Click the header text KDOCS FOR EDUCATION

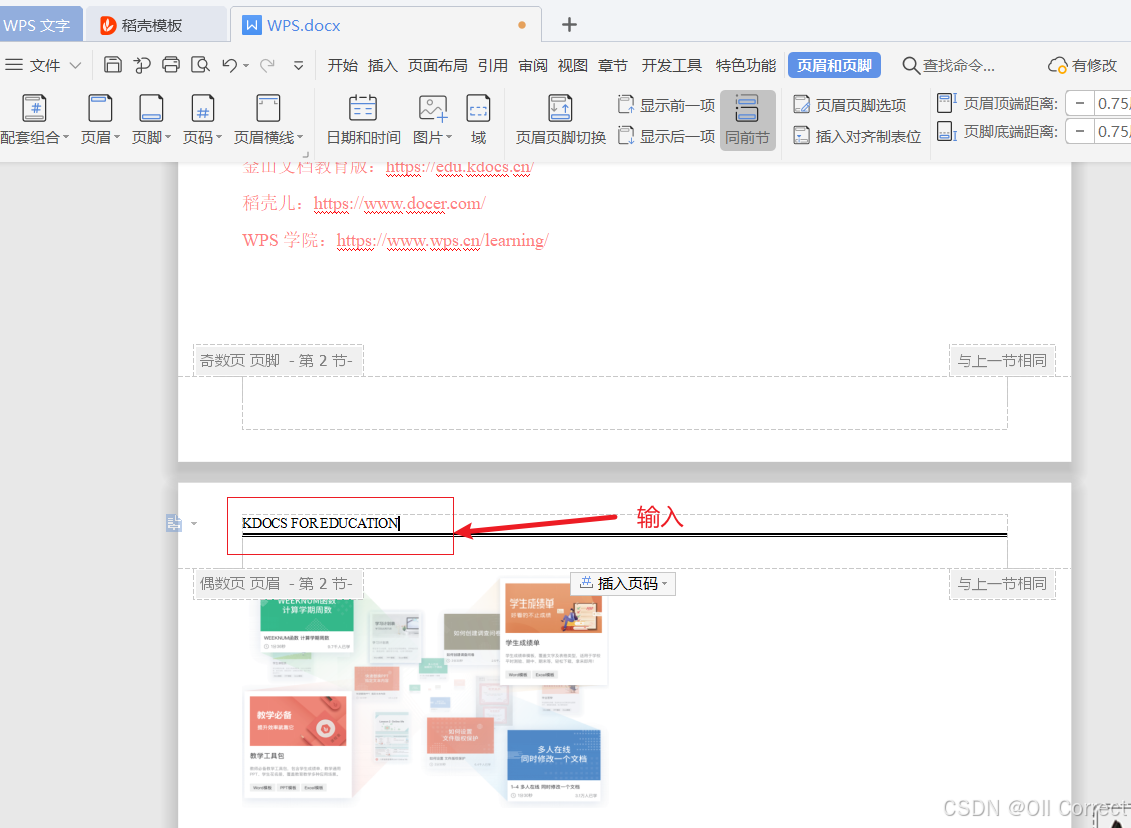pyautogui.click(x=320, y=523)
